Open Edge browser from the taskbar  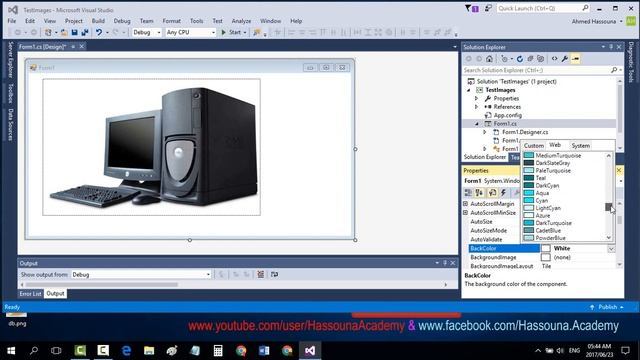[127, 351]
